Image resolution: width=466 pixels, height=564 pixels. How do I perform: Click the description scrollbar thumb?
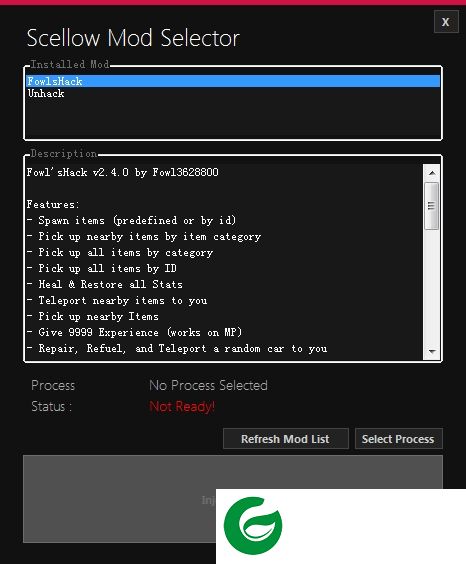tap(431, 206)
